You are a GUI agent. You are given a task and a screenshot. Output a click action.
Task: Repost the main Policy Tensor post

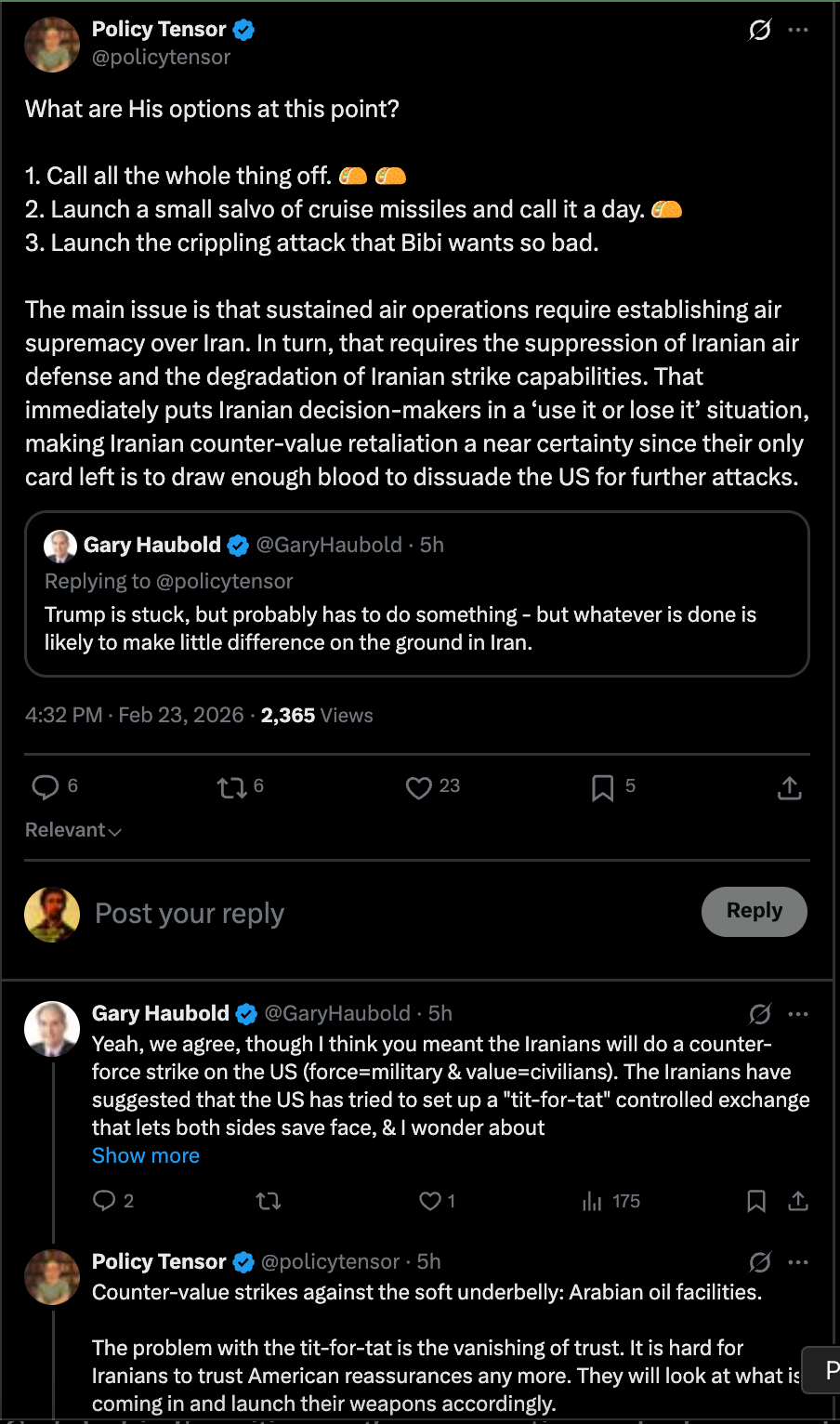231,788
